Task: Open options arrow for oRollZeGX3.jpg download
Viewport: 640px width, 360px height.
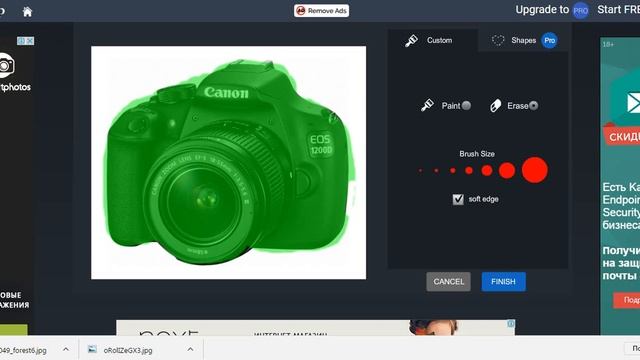Action: click(190, 350)
